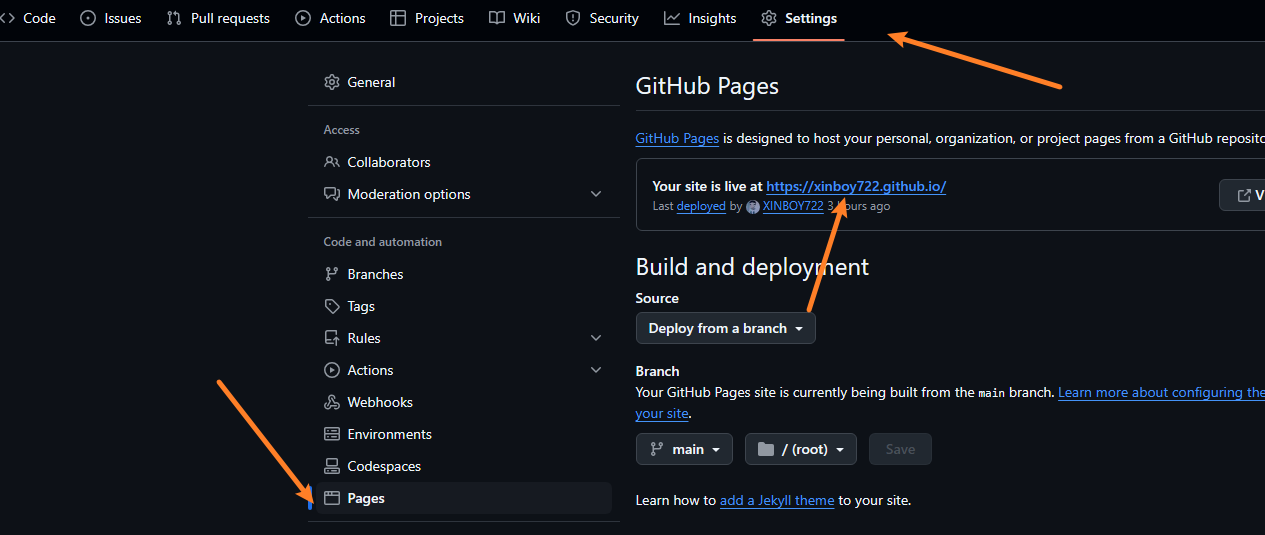Open the Wiki tab
Viewport: 1265px width, 535px height.
(515, 18)
